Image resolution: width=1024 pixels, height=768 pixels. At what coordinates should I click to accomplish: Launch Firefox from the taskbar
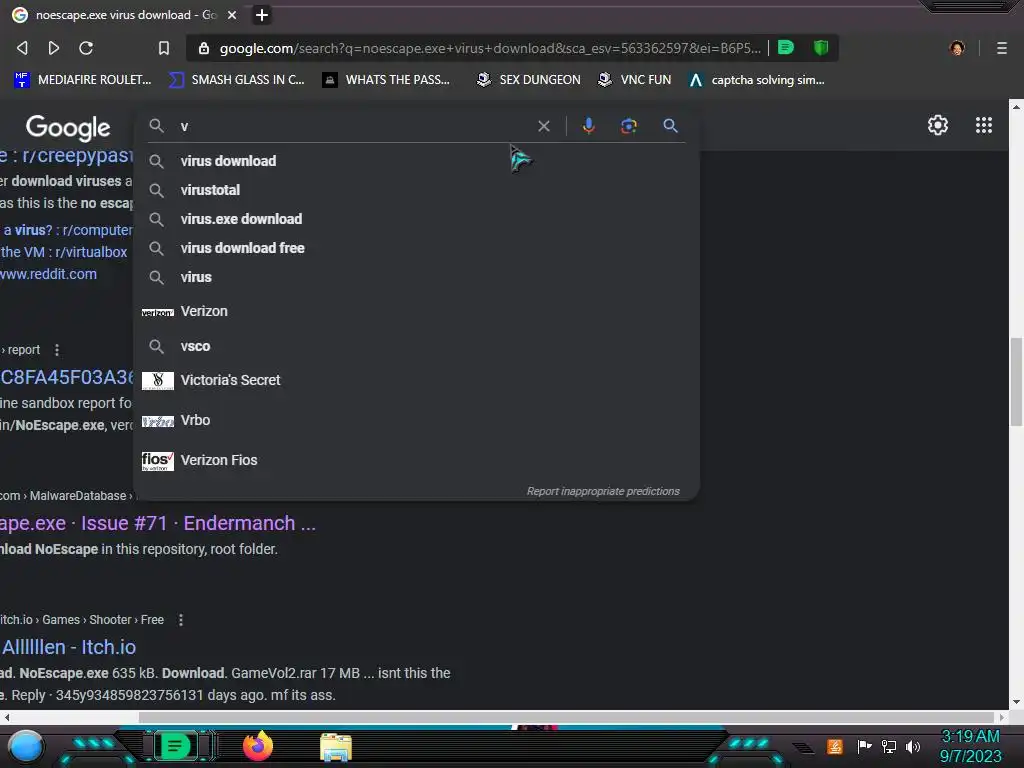point(257,746)
